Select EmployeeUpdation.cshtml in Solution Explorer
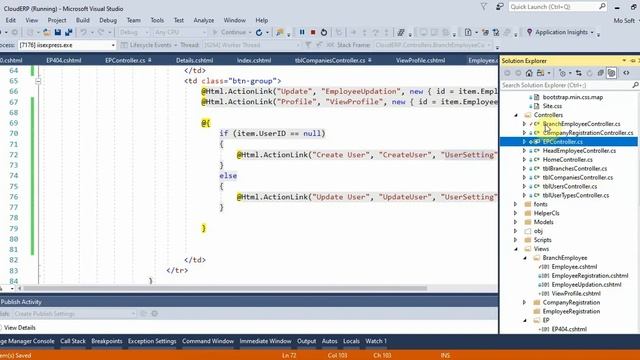This screenshot has height=360, width=640. click(x=586, y=284)
